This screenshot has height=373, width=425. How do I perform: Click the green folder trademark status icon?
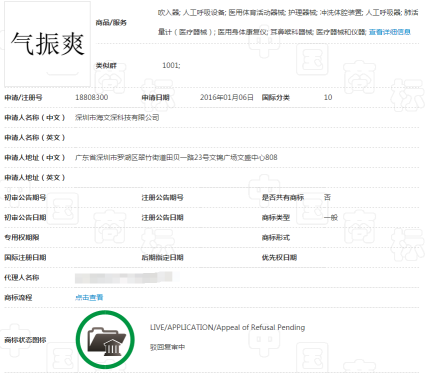click(x=105, y=340)
